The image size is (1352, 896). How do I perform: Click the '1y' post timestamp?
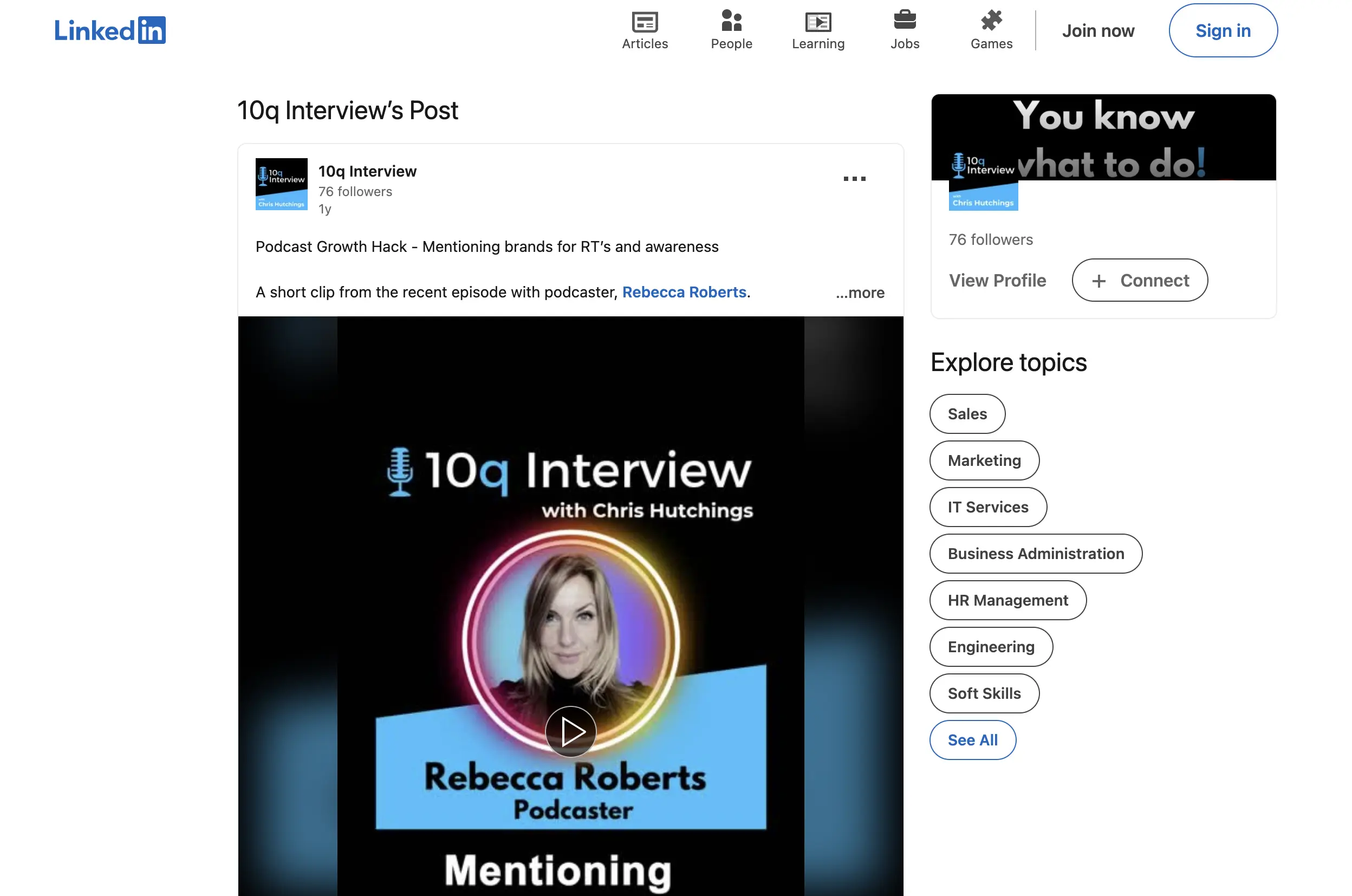tap(324, 209)
